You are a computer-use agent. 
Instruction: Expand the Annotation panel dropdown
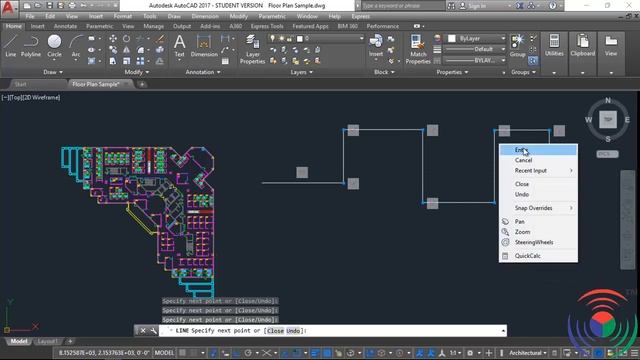[x=203, y=72]
